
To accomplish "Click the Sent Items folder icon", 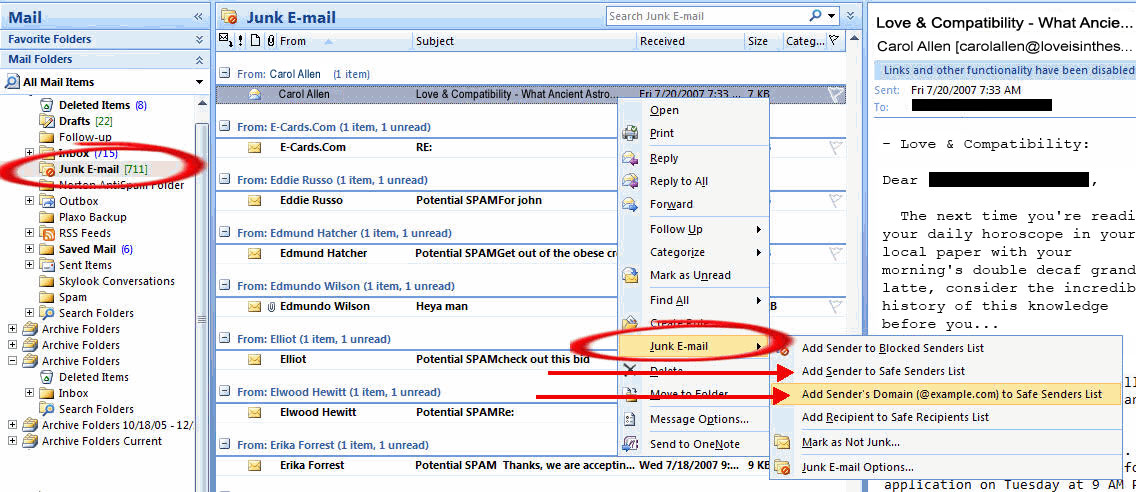I will pyautogui.click(x=46, y=265).
